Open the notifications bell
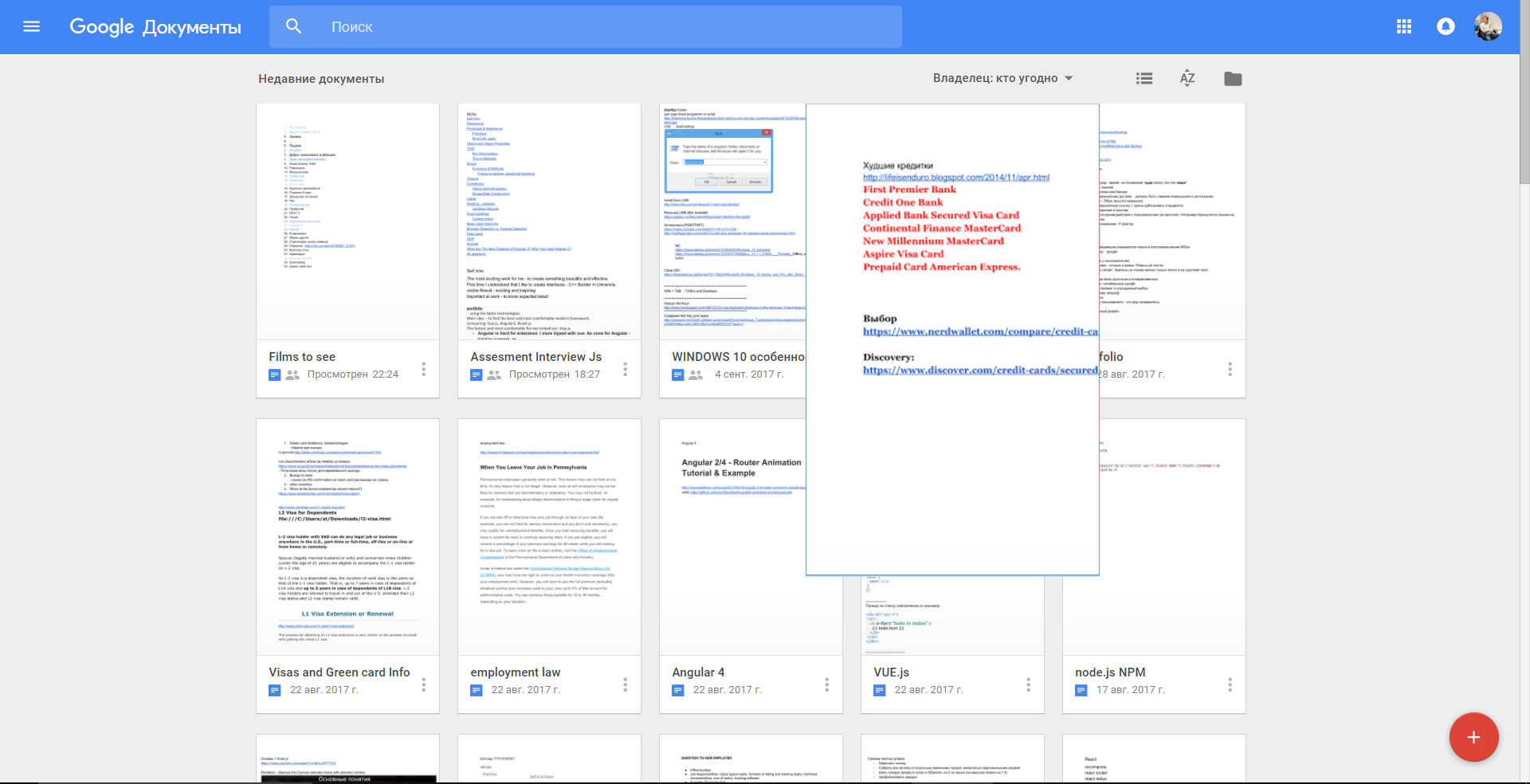 1446,26
